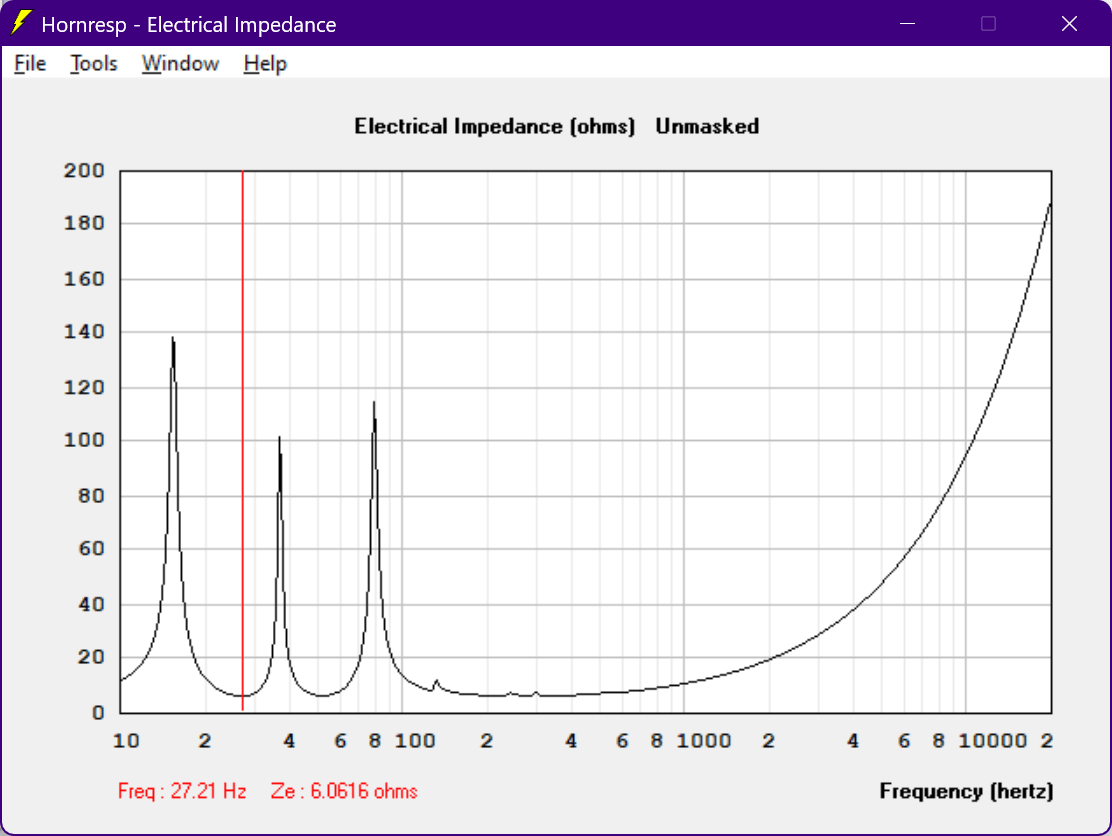Screen dimensions: 1112x836
Task: Click the 'Unmasked' label in chart title
Action: pyautogui.click(x=707, y=126)
